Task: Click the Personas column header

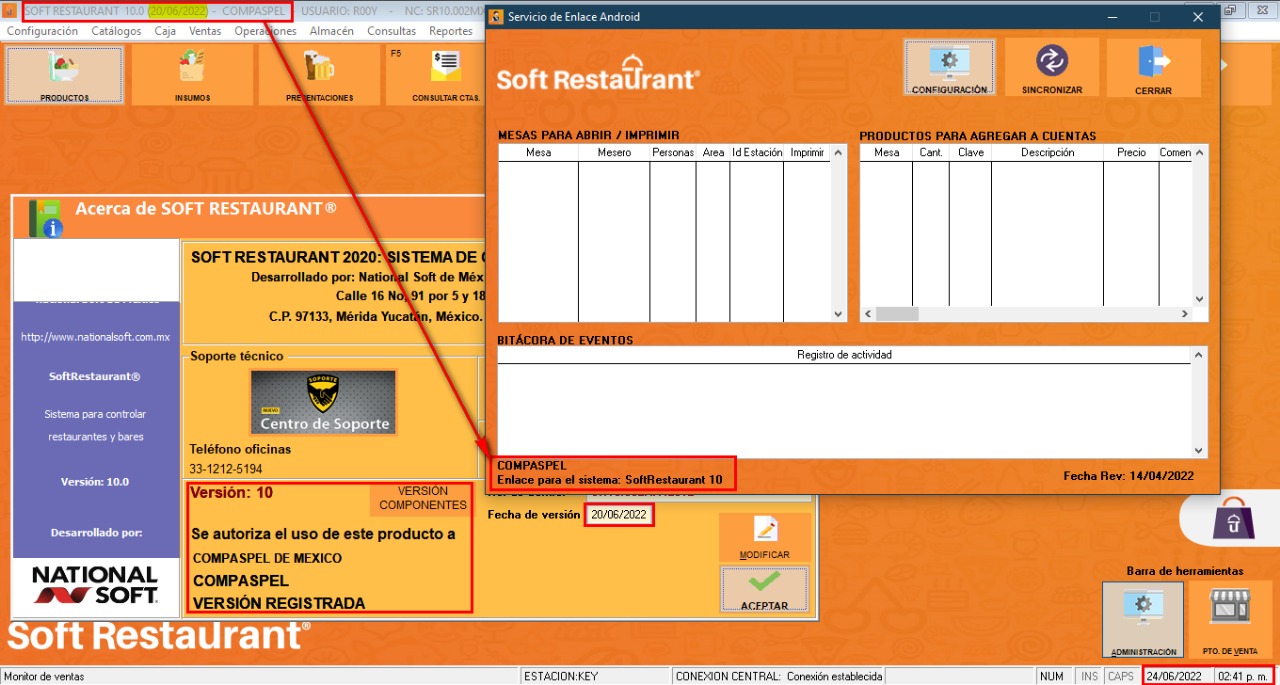Action: 673,153
